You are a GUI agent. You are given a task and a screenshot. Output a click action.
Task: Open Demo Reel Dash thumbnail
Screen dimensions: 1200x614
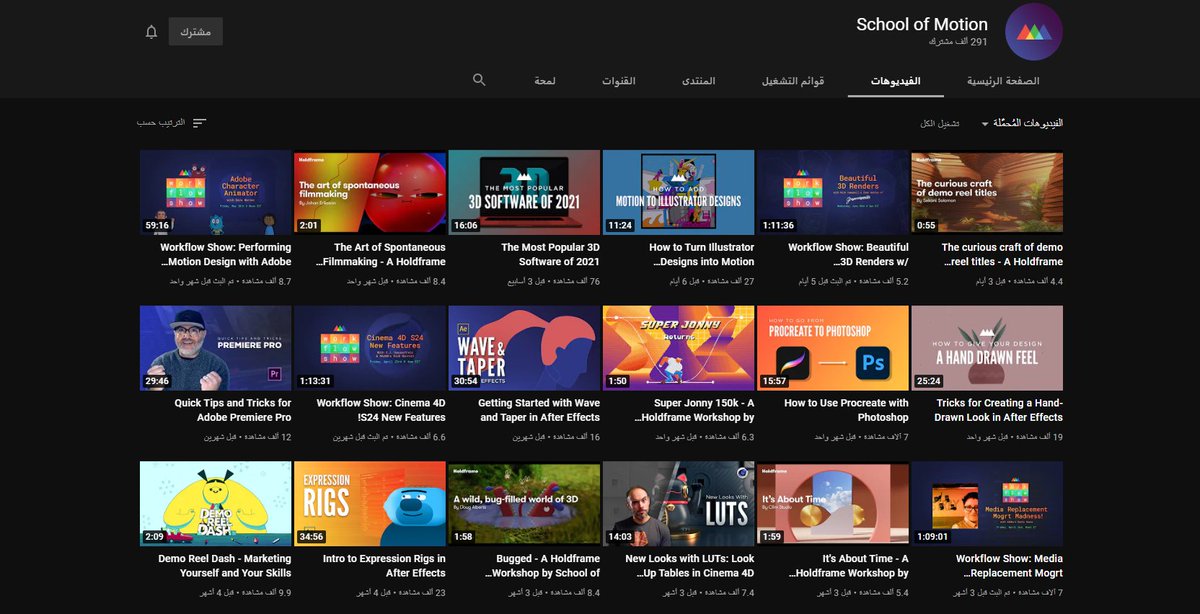click(216, 504)
